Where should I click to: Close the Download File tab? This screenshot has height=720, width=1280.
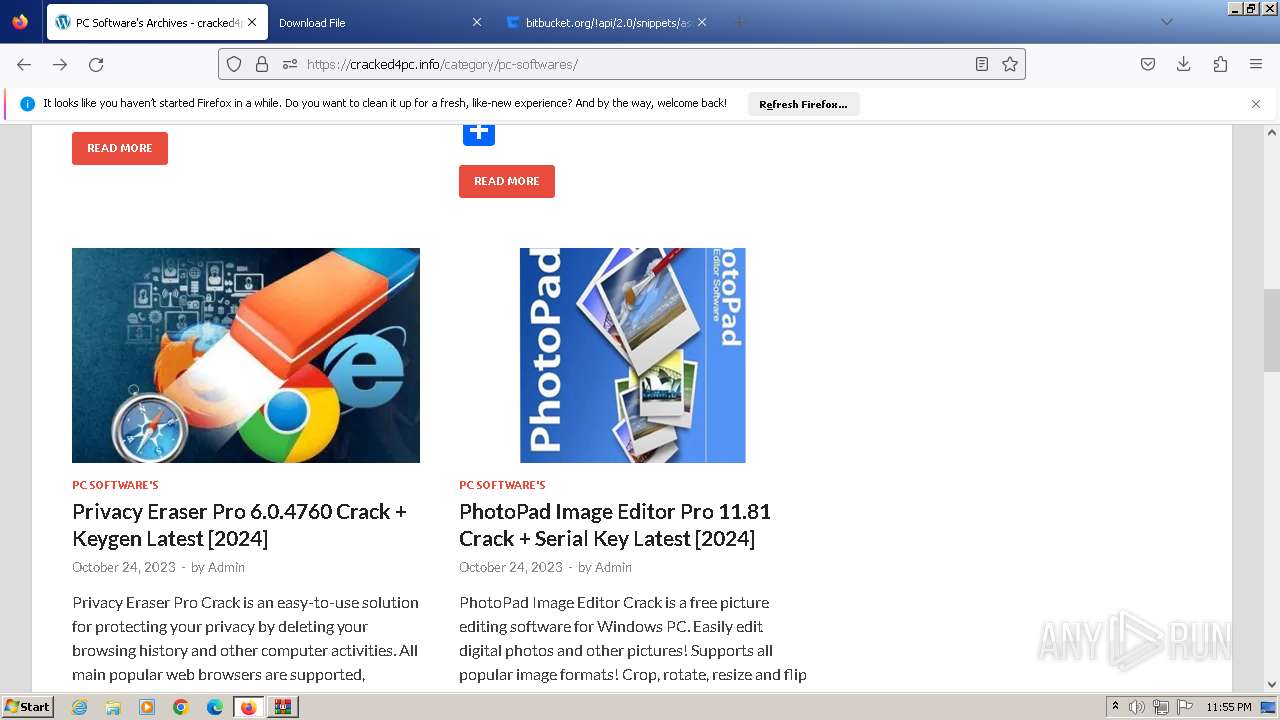[476, 22]
